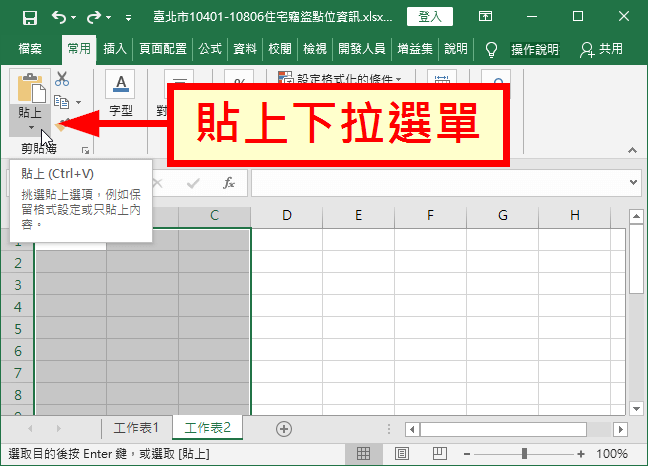648x466 pixels.
Task: Select row 6 header
Action: [17, 351]
